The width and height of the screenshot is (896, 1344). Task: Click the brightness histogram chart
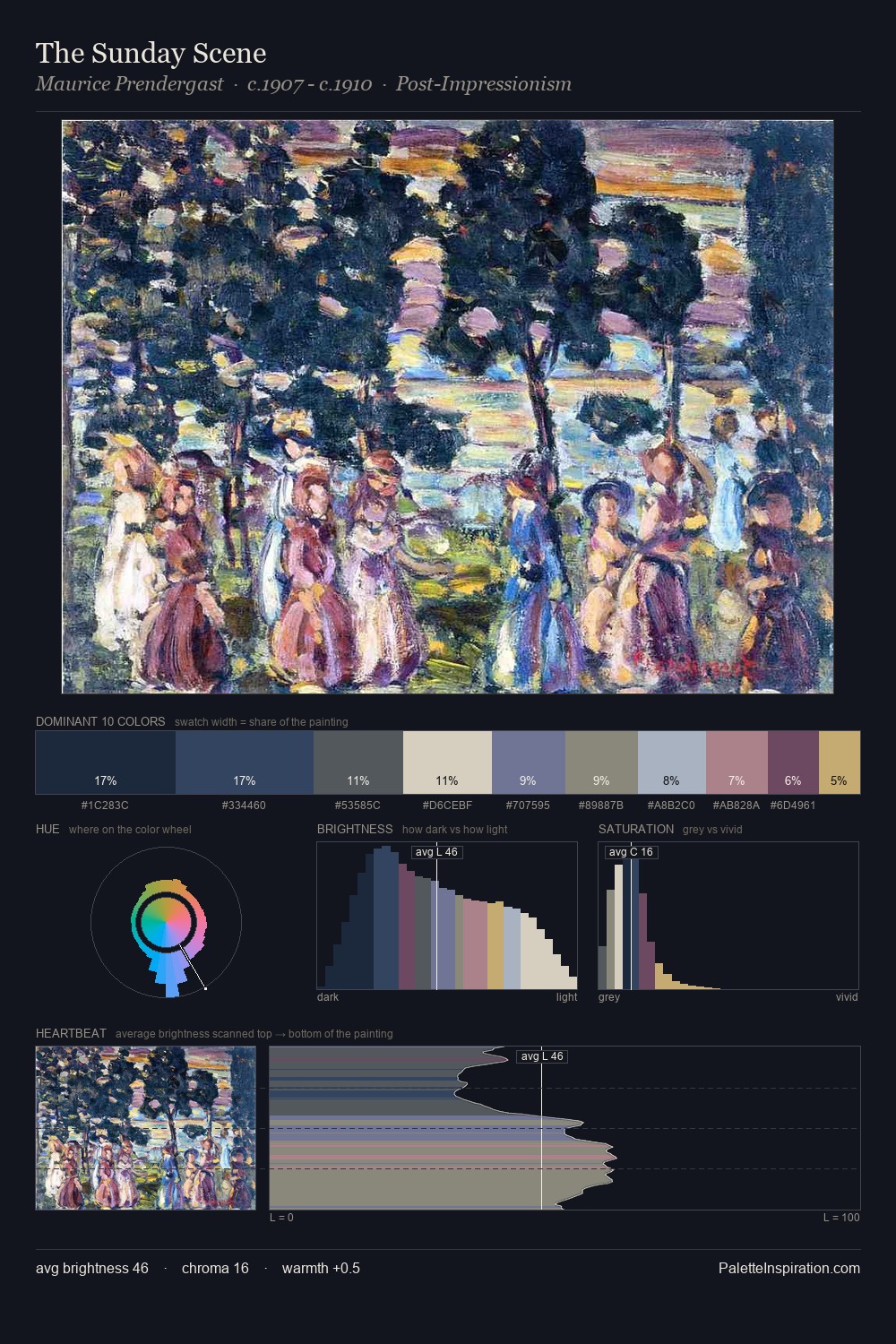click(447, 916)
